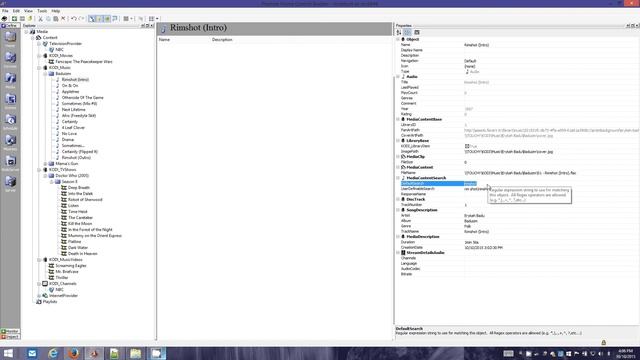This screenshot has height=360, width=640.
Task: Click the Paste toolbar icon
Action: coord(56,19)
